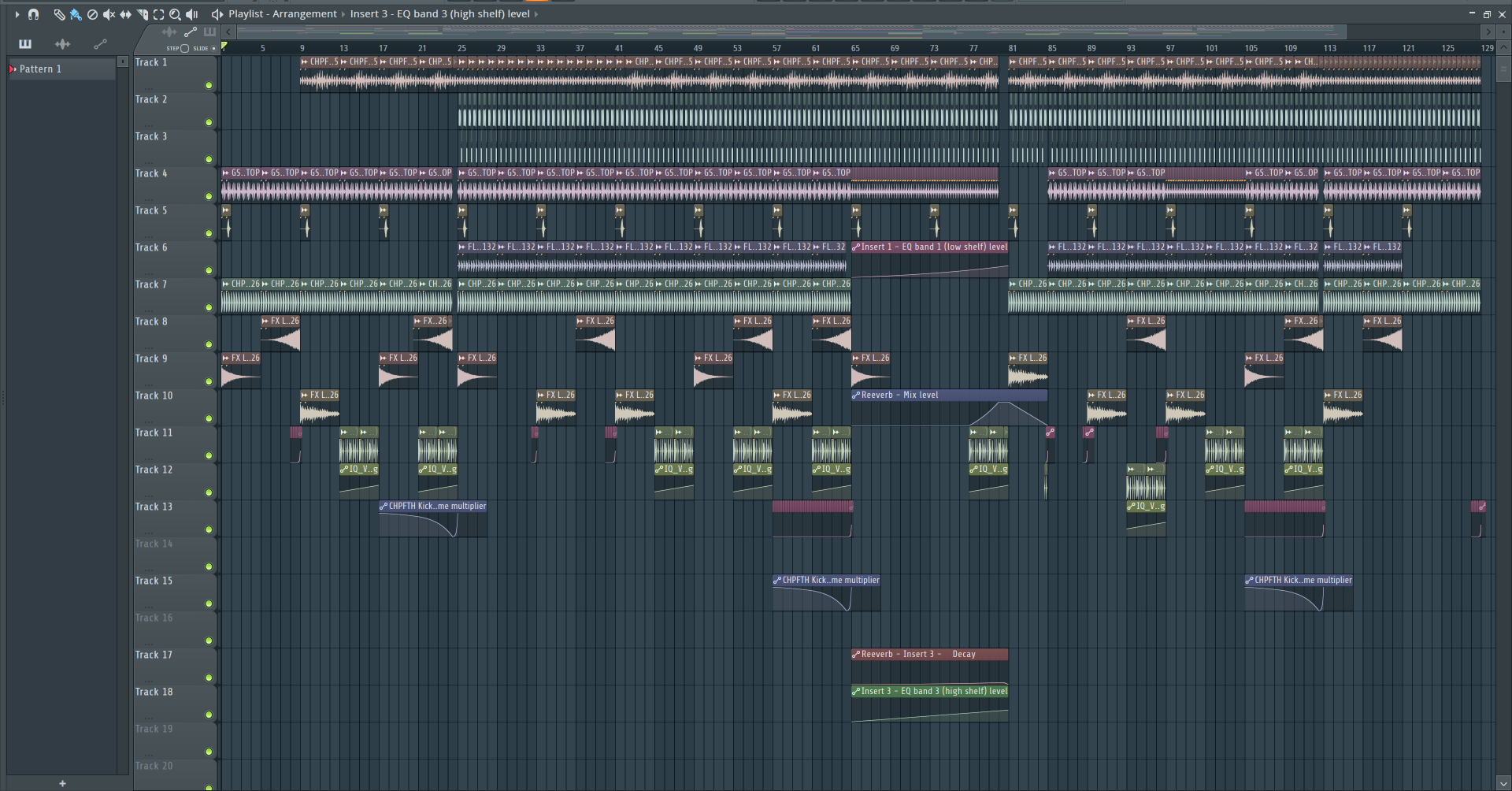Image resolution: width=1512 pixels, height=791 pixels.
Task: Mute Track 13 via its green LED
Action: click(x=209, y=529)
